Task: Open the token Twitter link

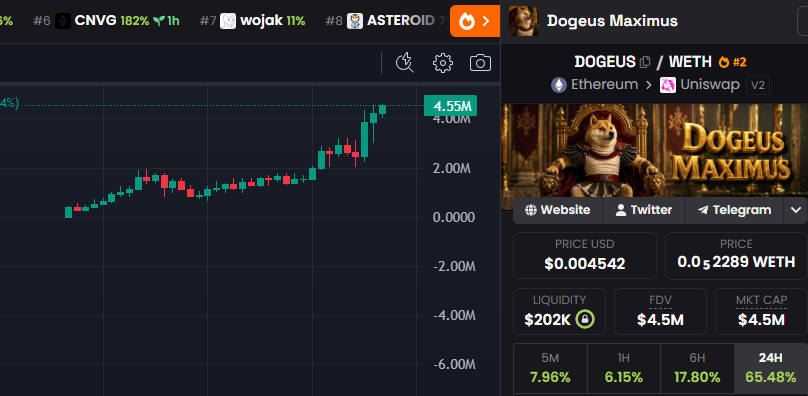Action: (644, 210)
